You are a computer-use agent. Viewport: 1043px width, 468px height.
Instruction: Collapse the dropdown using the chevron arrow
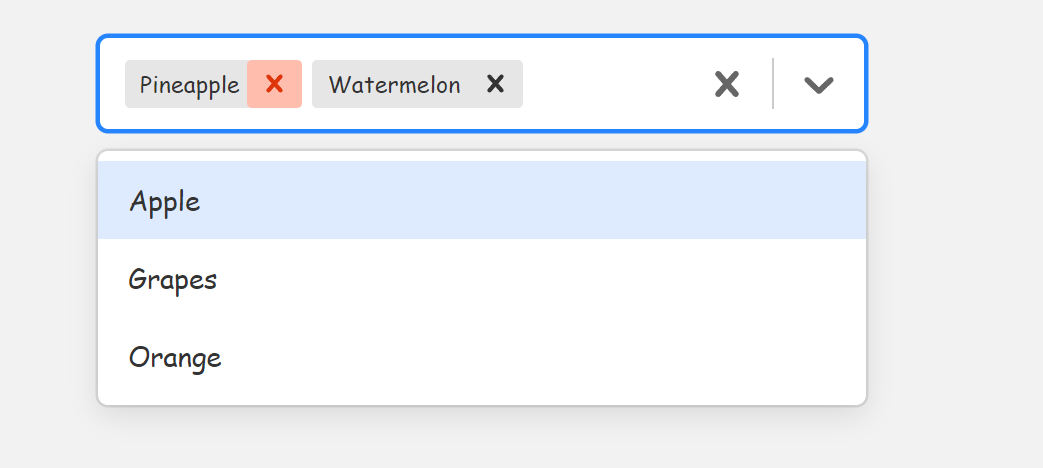tap(819, 84)
